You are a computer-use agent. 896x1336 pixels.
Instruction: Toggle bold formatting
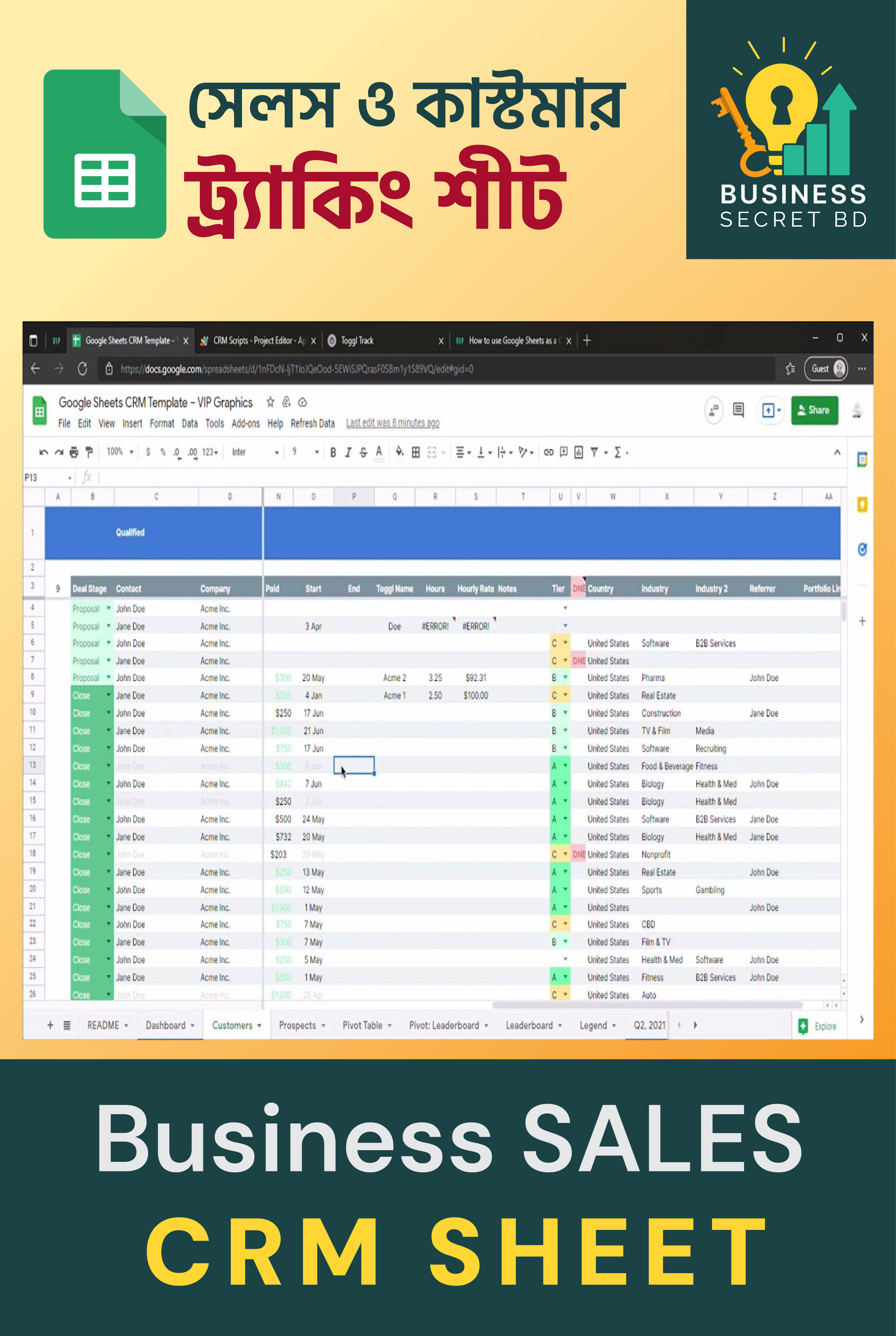(x=334, y=452)
